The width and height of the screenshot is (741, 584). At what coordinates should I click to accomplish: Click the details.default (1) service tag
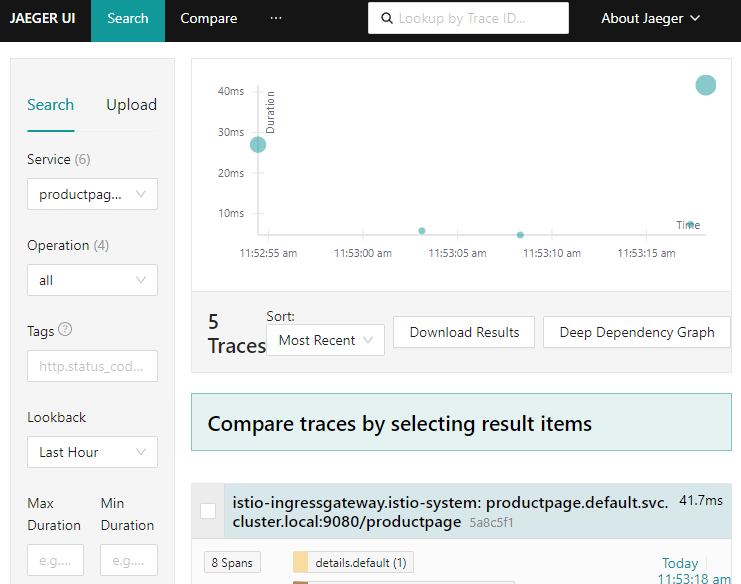click(353, 562)
